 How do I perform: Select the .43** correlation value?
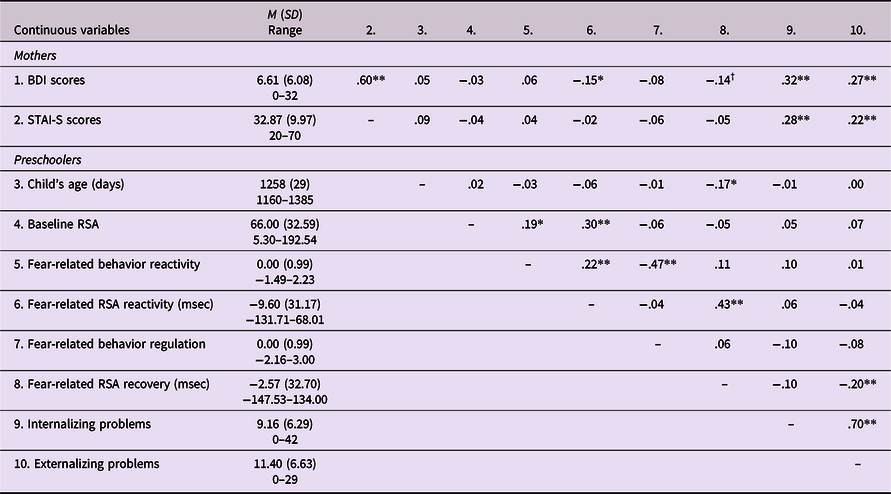point(729,304)
